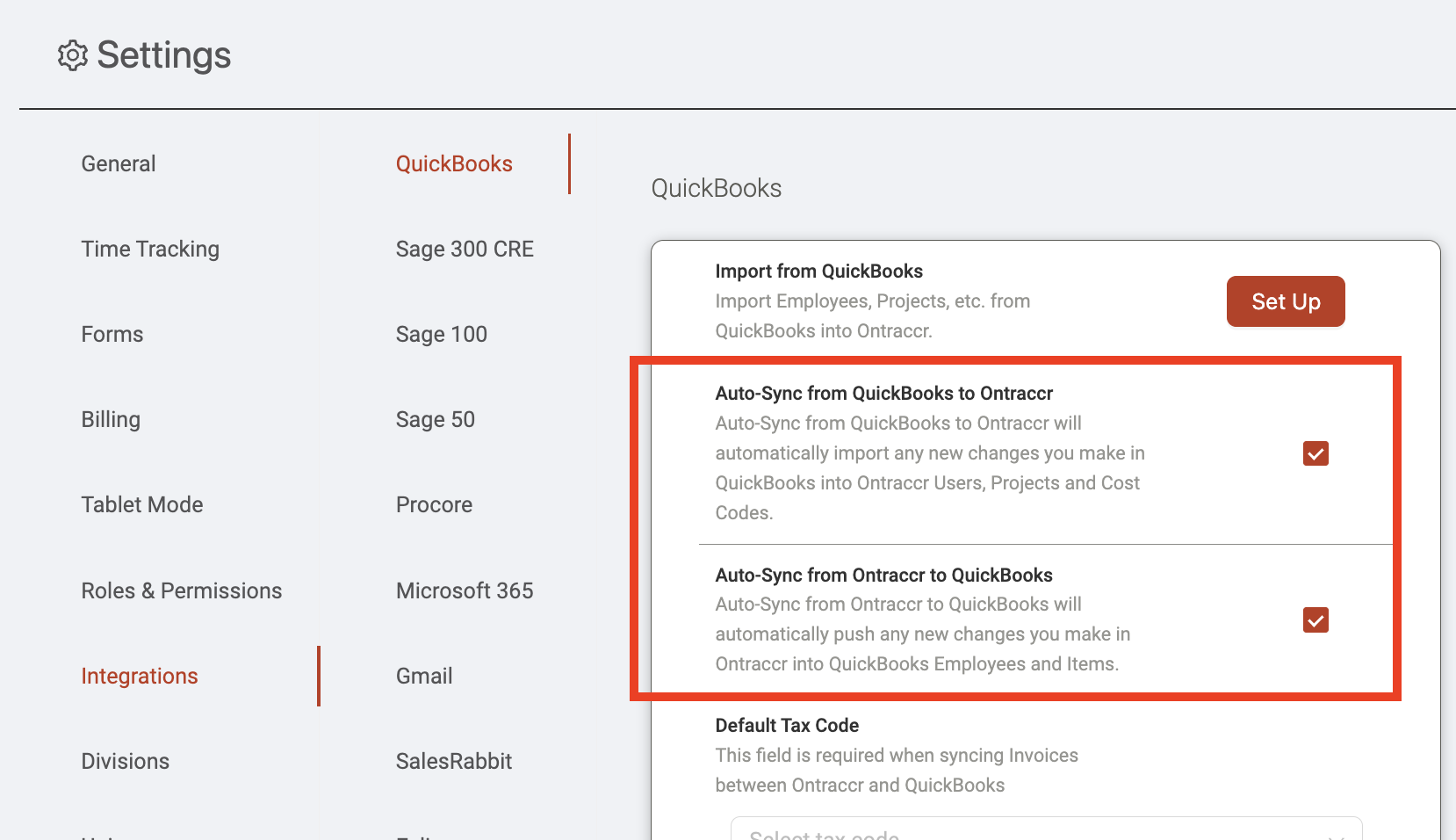This screenshot has width=1456, height=840.
Task: Select the Gmail integration
Action: coord(424,676)
